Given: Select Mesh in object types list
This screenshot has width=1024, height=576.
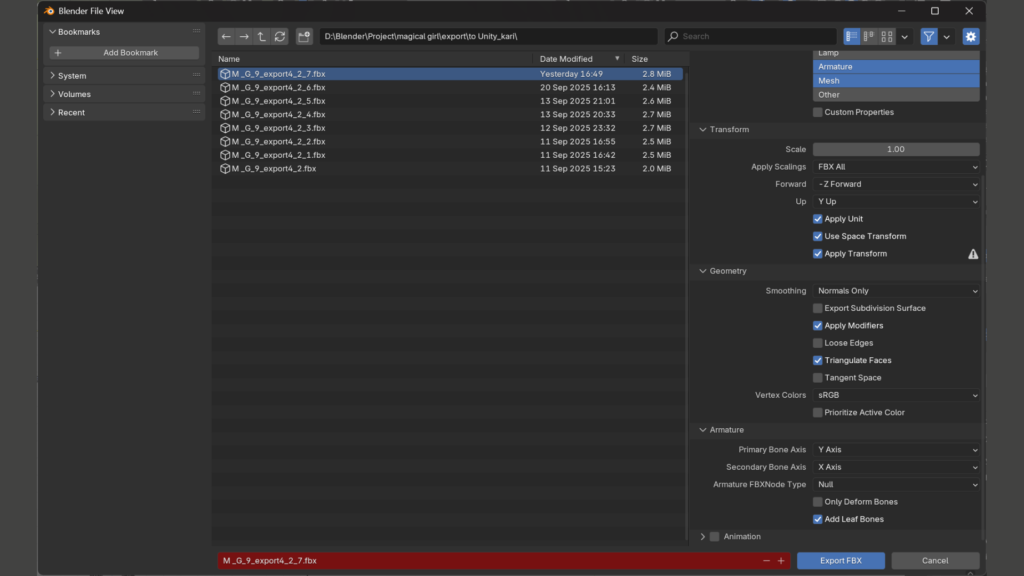Looking at the screenshot, I should pos(896,81).
